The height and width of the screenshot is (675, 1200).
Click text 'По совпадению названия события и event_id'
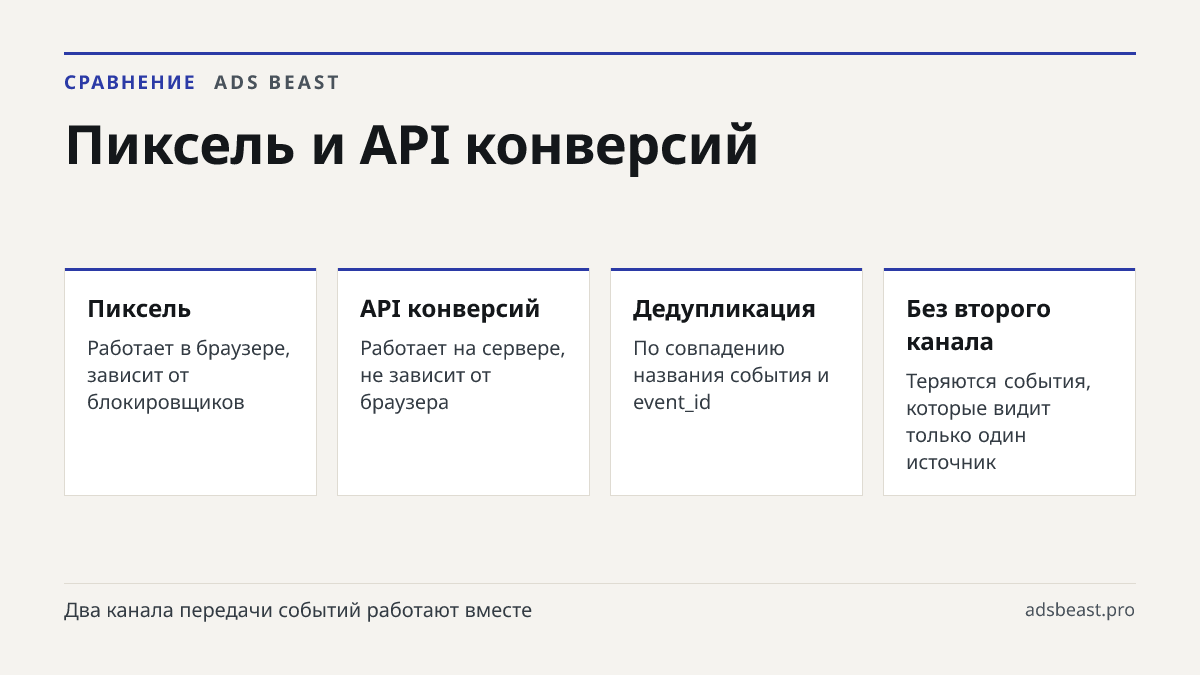731,375
